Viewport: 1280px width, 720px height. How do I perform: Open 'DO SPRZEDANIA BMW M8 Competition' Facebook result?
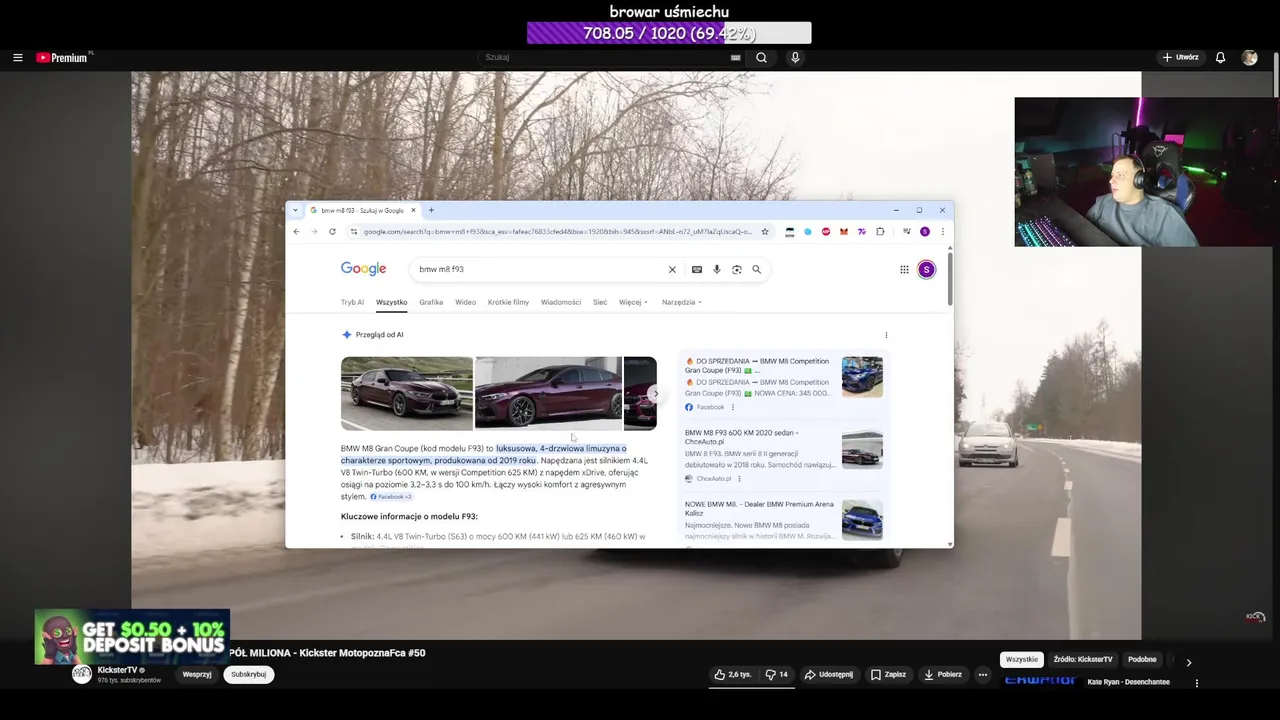pos(757,365)
